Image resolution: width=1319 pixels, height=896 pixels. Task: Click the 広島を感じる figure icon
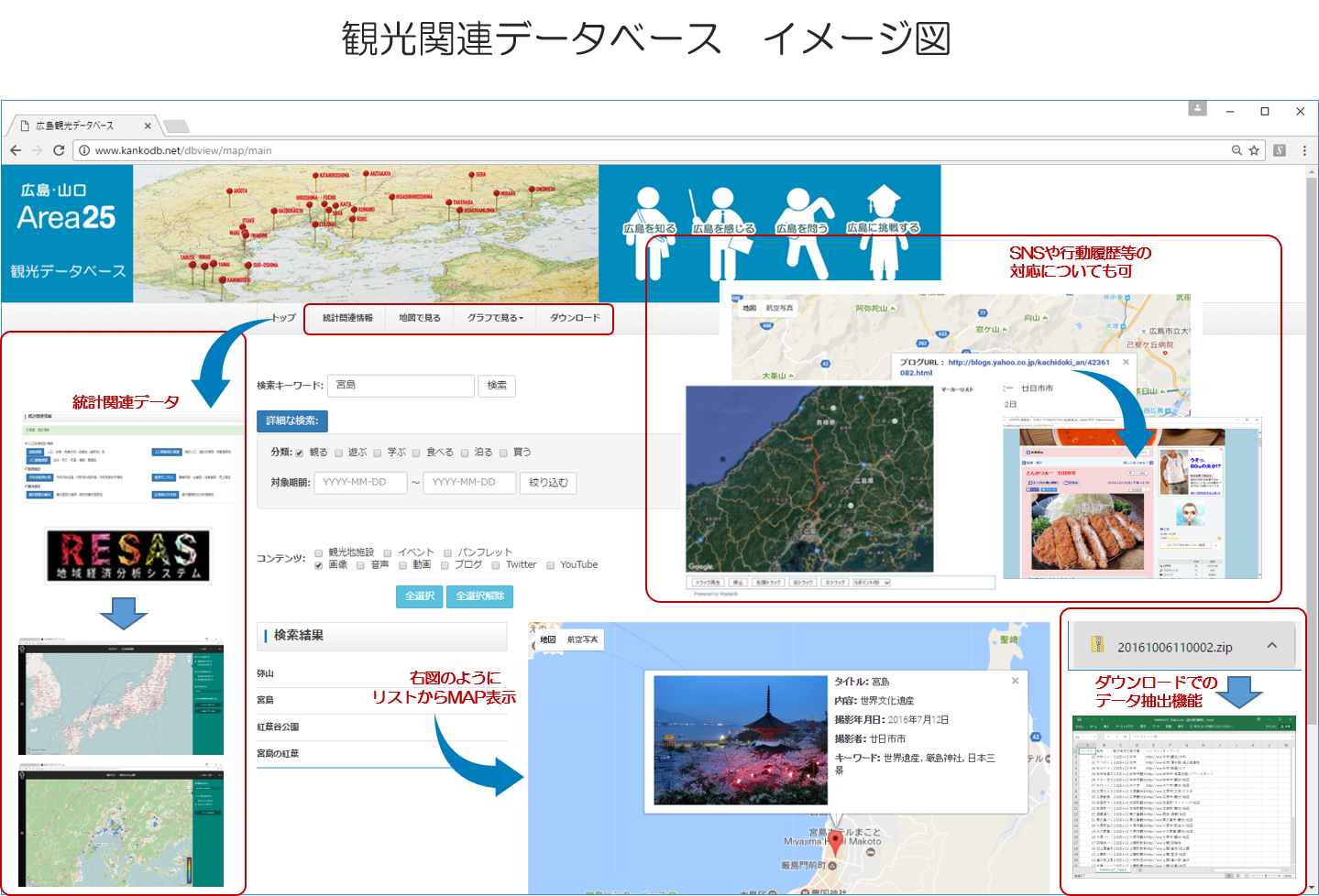tap(723, 233)
